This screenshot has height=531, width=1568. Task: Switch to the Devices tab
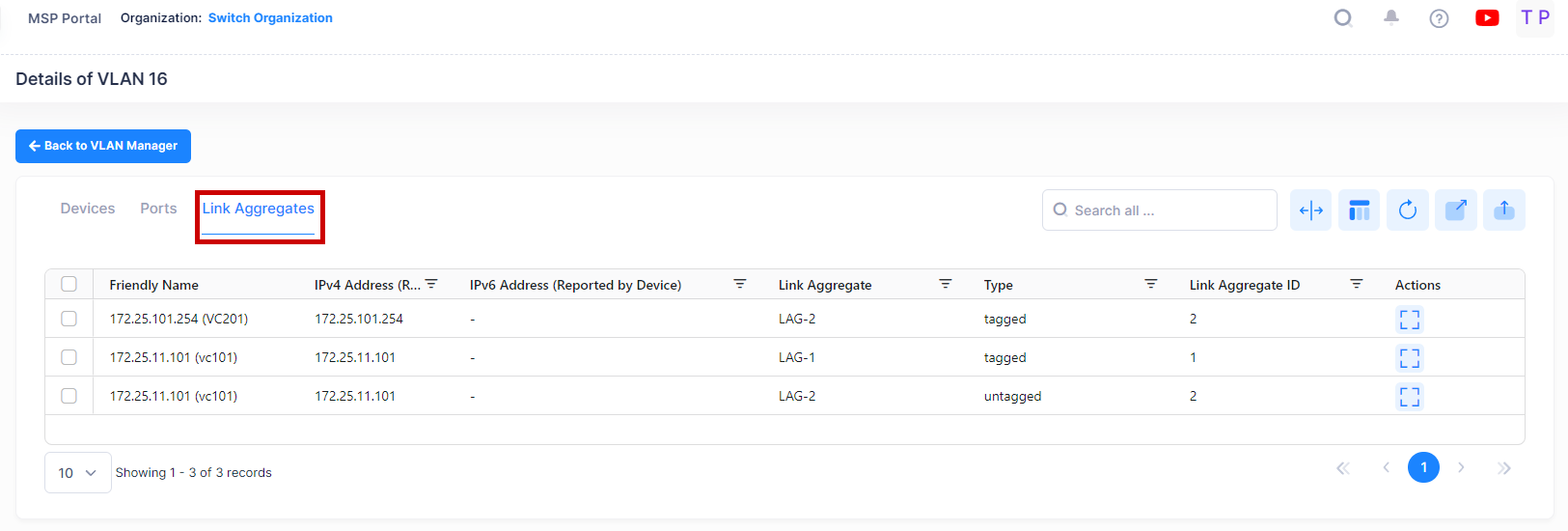click(x=88, y=209)
